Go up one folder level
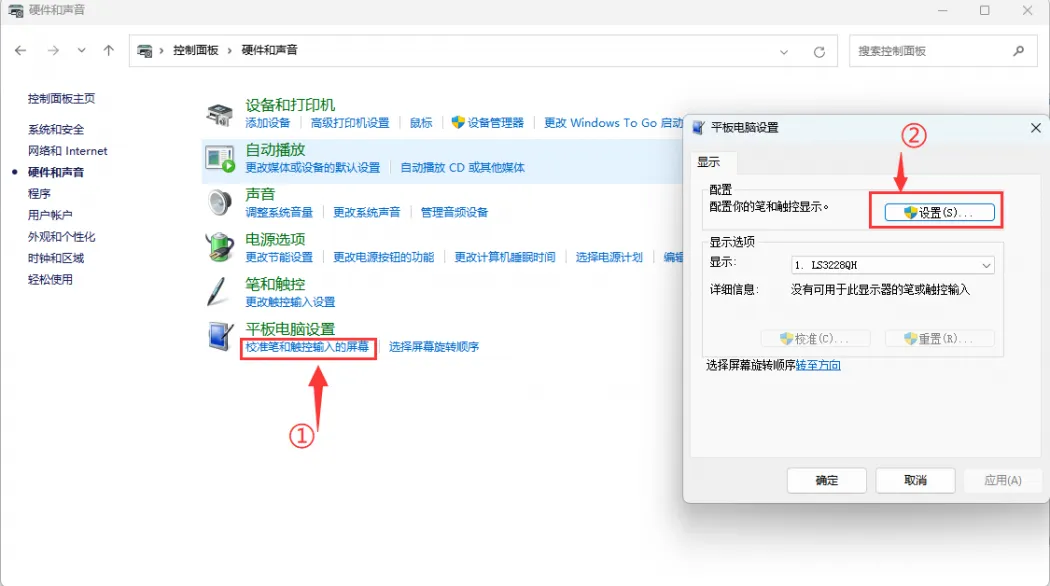The width and height of the screenshot is (1050, 586). pyautogui.click(x=109, y=50)
